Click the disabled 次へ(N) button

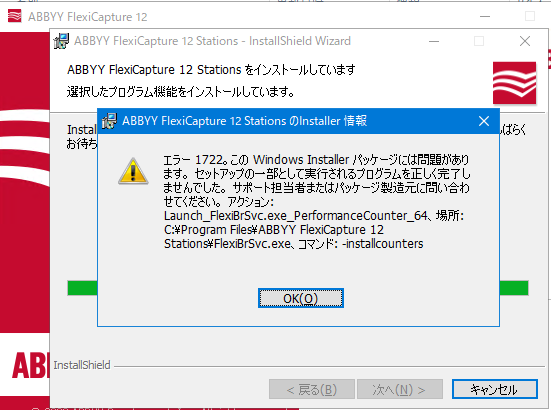tap(400, 389)
